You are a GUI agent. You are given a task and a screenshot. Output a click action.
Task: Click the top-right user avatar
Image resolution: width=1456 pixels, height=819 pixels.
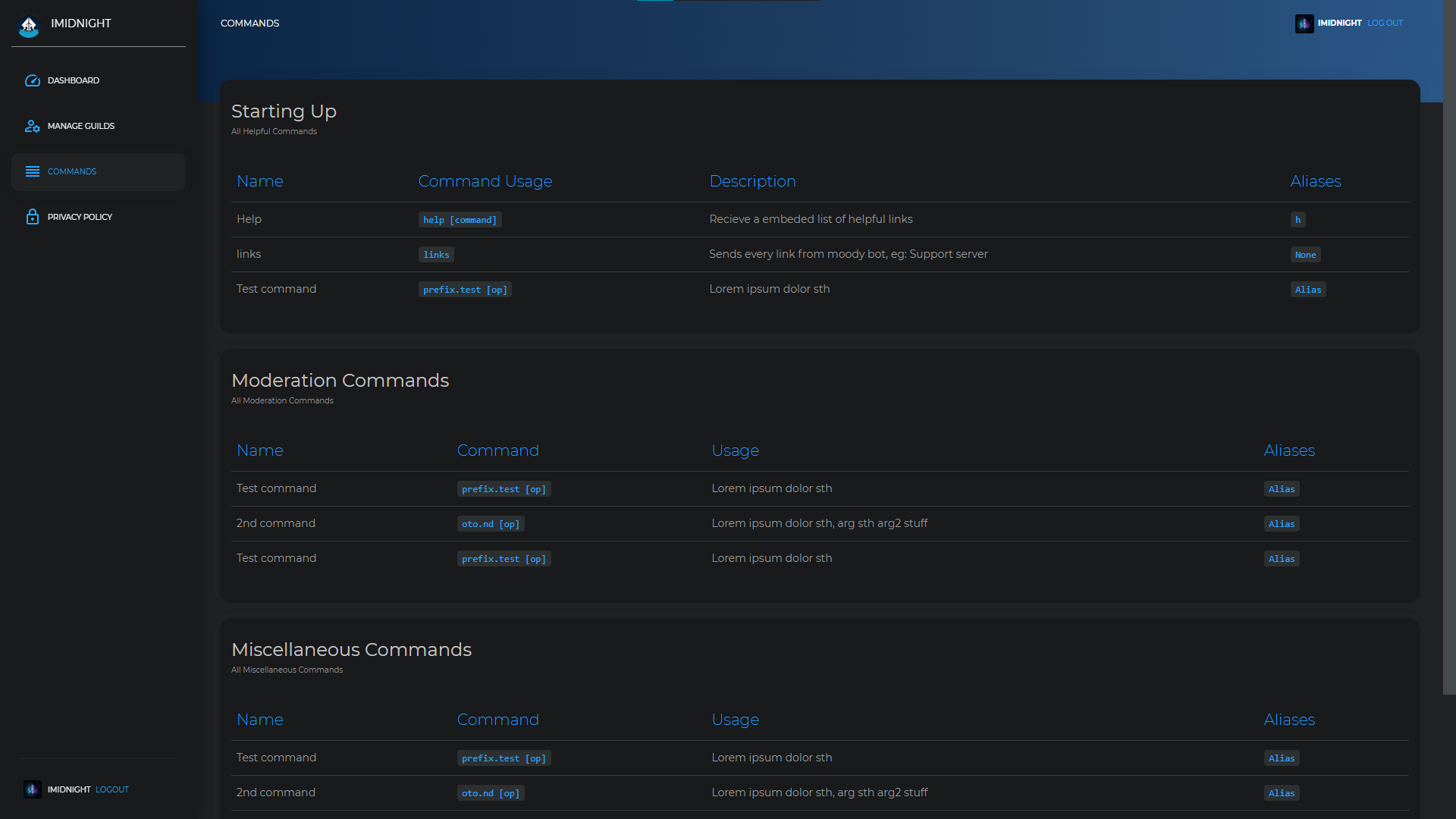point(1304,24)
